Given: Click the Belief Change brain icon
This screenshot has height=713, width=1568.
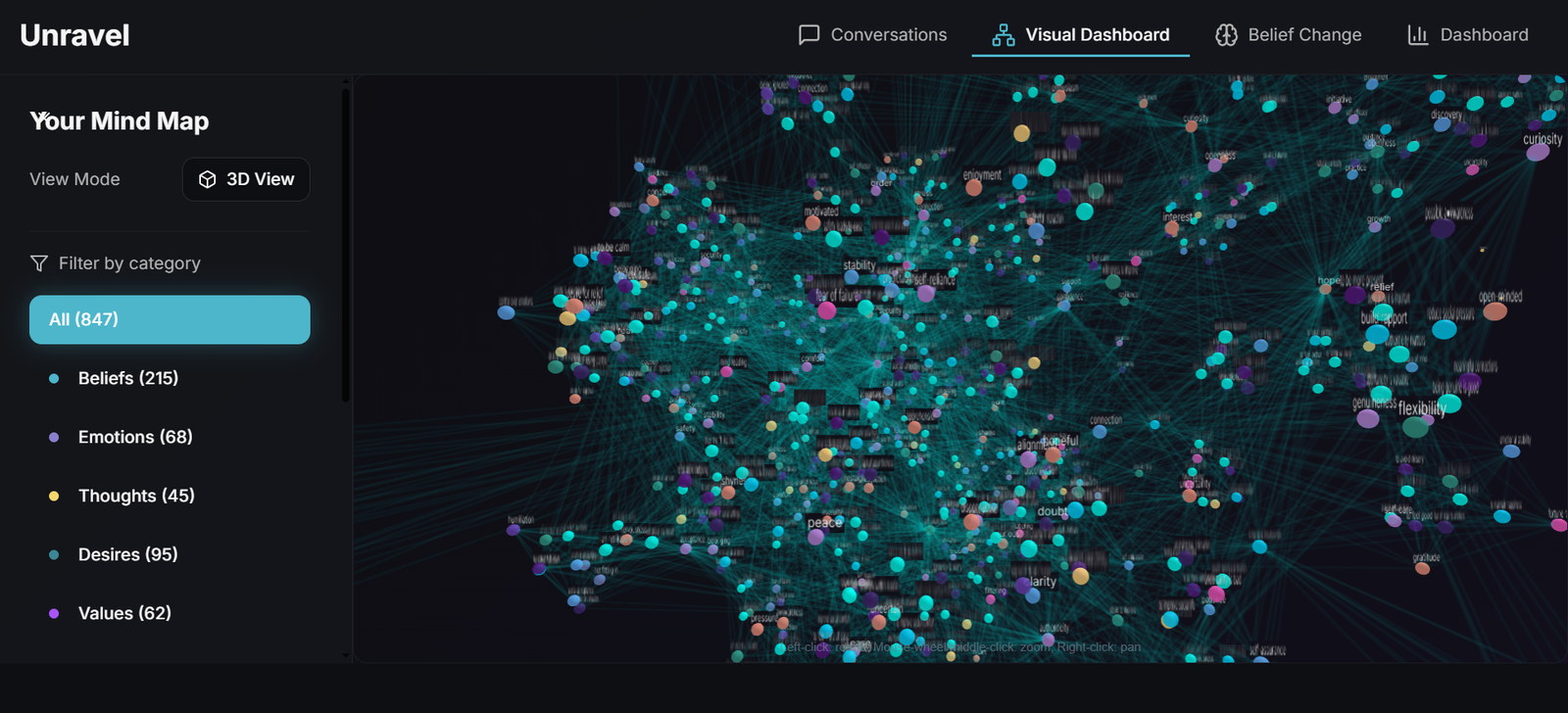Looking at the screenshot, I should (x=1226, y=35).
